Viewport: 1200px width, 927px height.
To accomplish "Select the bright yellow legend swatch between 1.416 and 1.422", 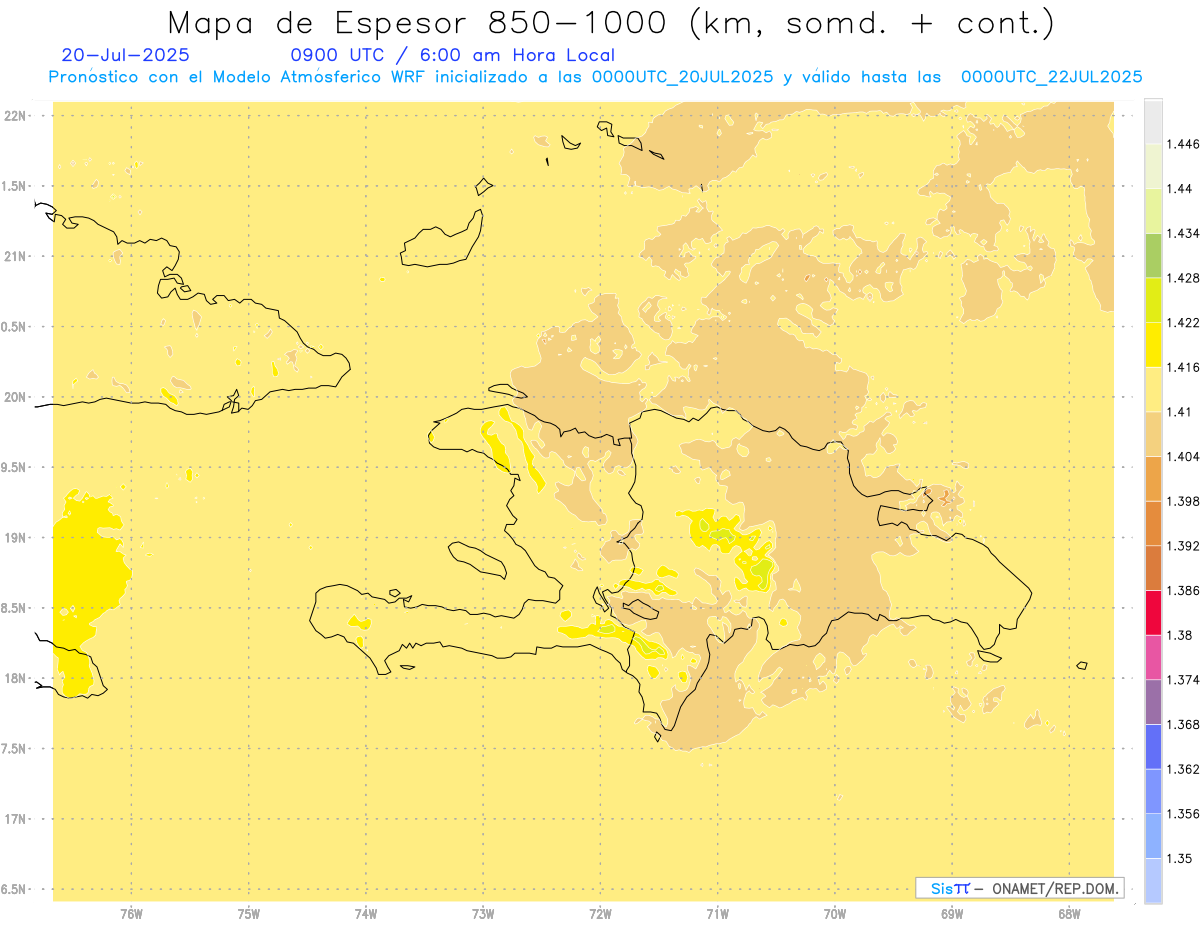I will tap(1153, 344).
